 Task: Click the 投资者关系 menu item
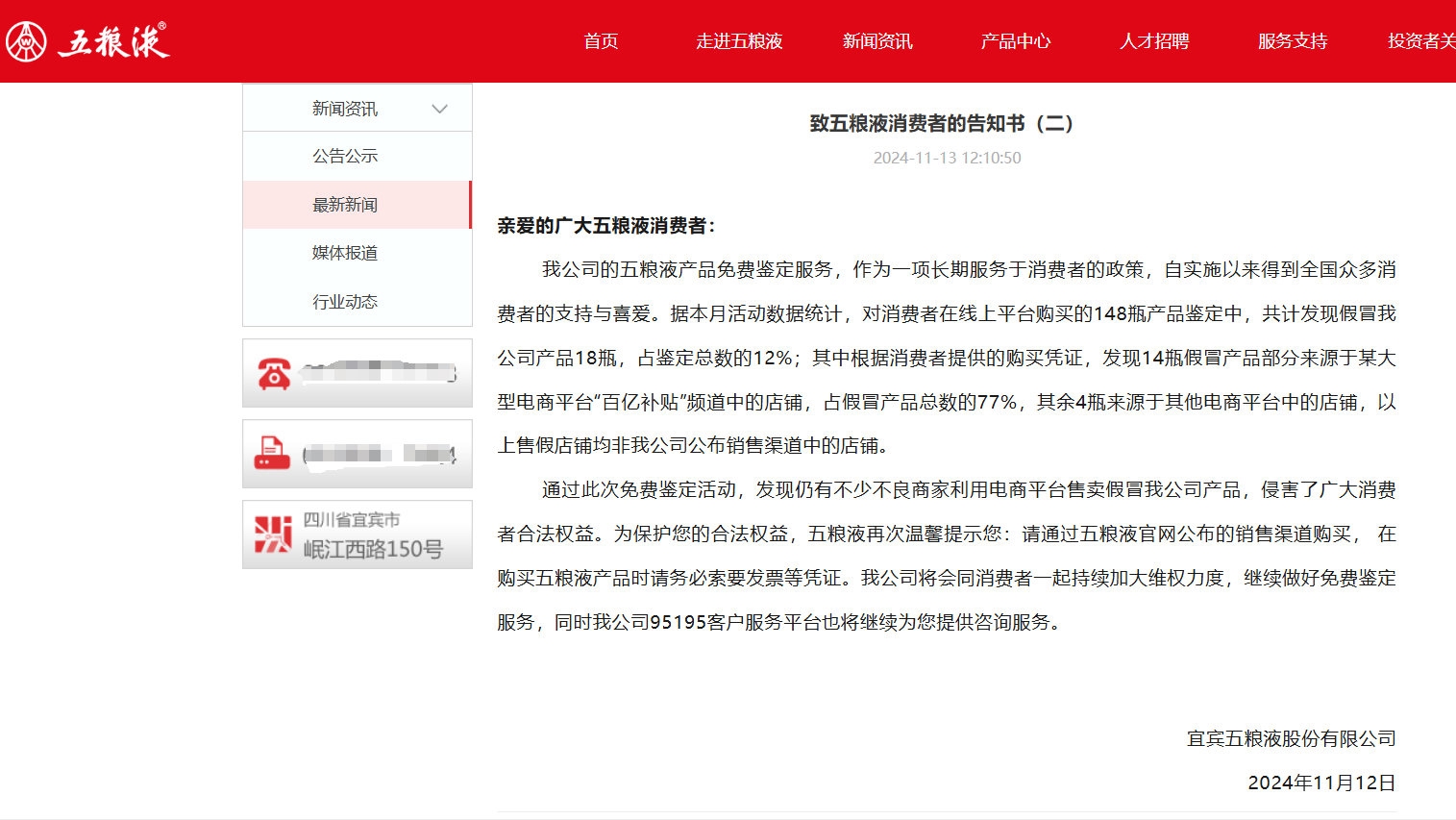(x=1421, y=41)
